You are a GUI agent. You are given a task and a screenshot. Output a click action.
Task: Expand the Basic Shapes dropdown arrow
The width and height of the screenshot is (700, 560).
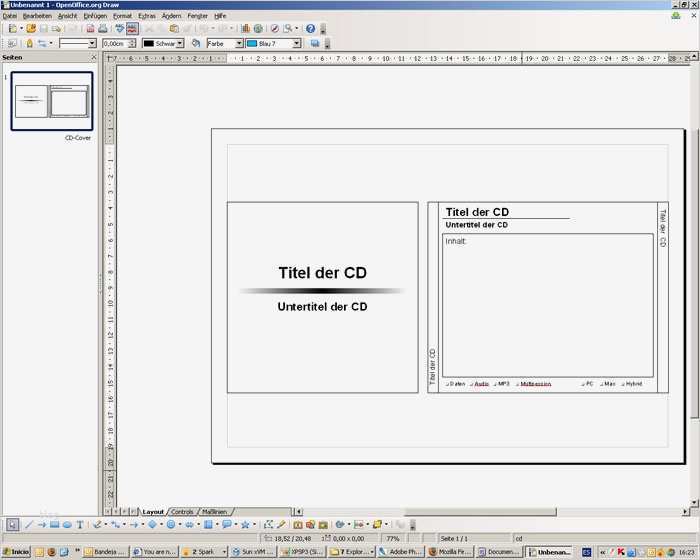[161, 525]
